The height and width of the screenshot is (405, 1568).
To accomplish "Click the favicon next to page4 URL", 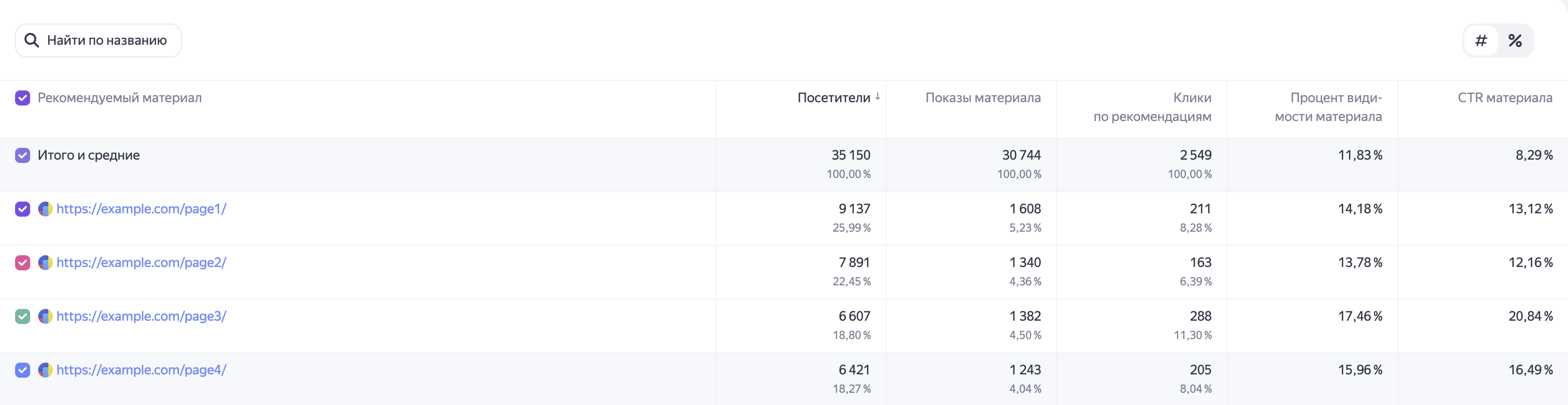I will (45, 370).
